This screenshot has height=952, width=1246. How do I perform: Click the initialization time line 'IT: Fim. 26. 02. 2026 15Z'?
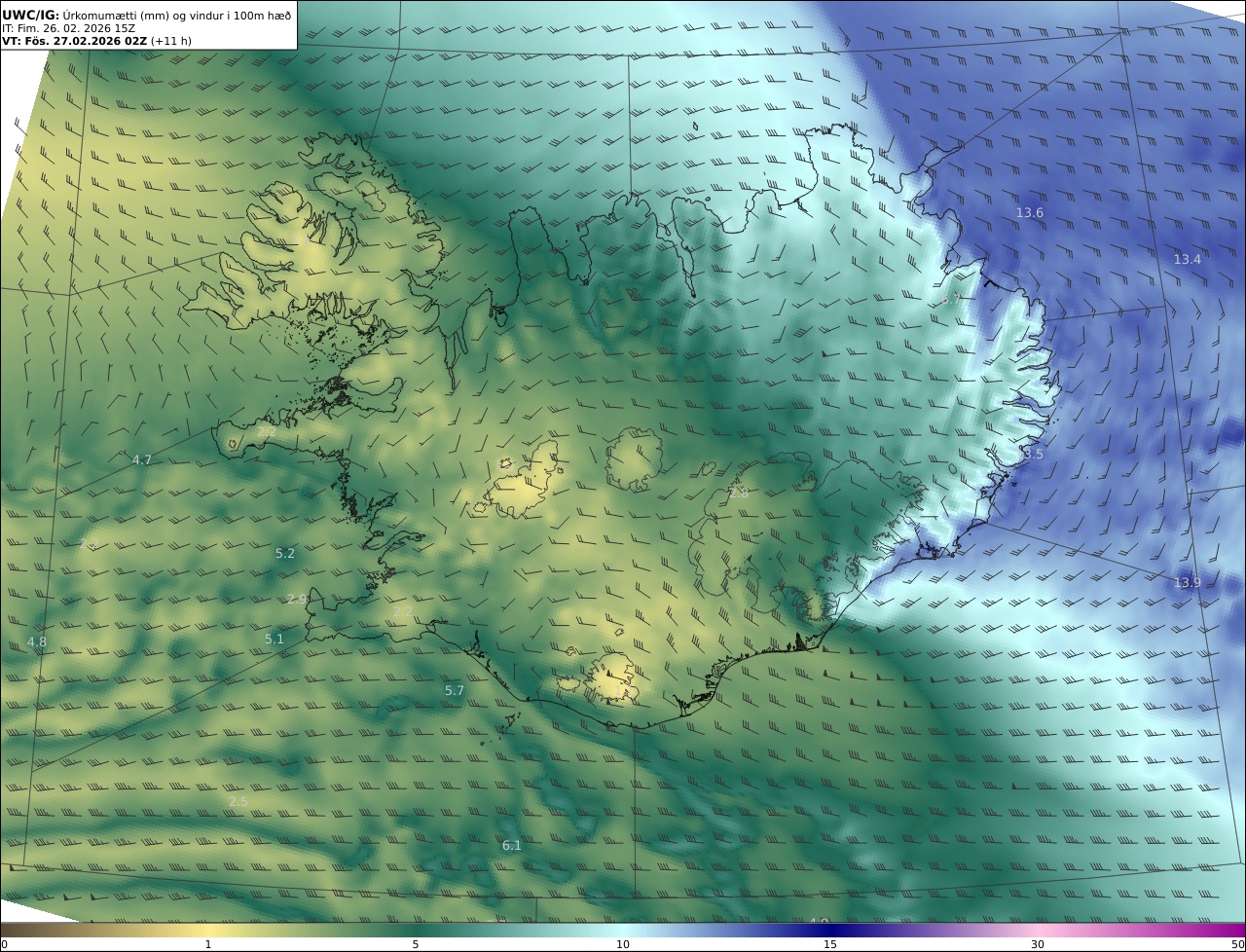(68, 28)
